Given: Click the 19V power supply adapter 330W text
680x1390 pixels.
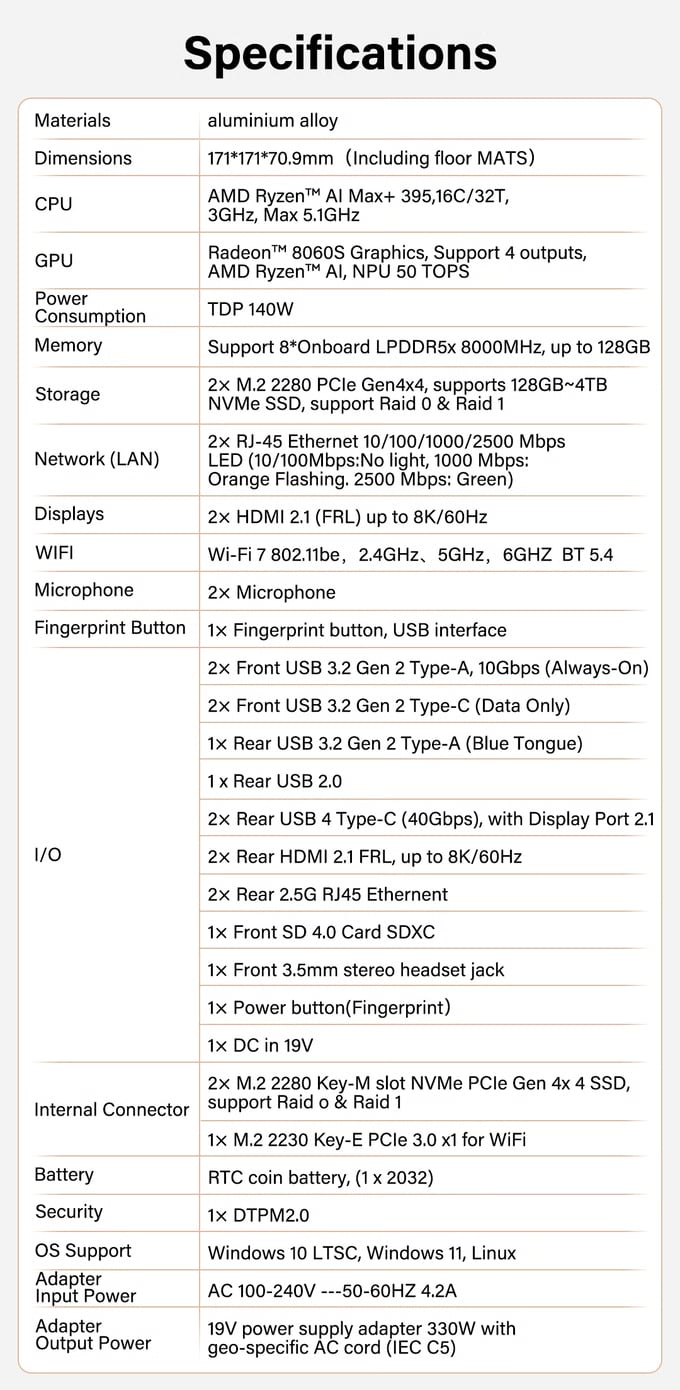Looking at the screenshot, I should click(x=362, y=1329).
